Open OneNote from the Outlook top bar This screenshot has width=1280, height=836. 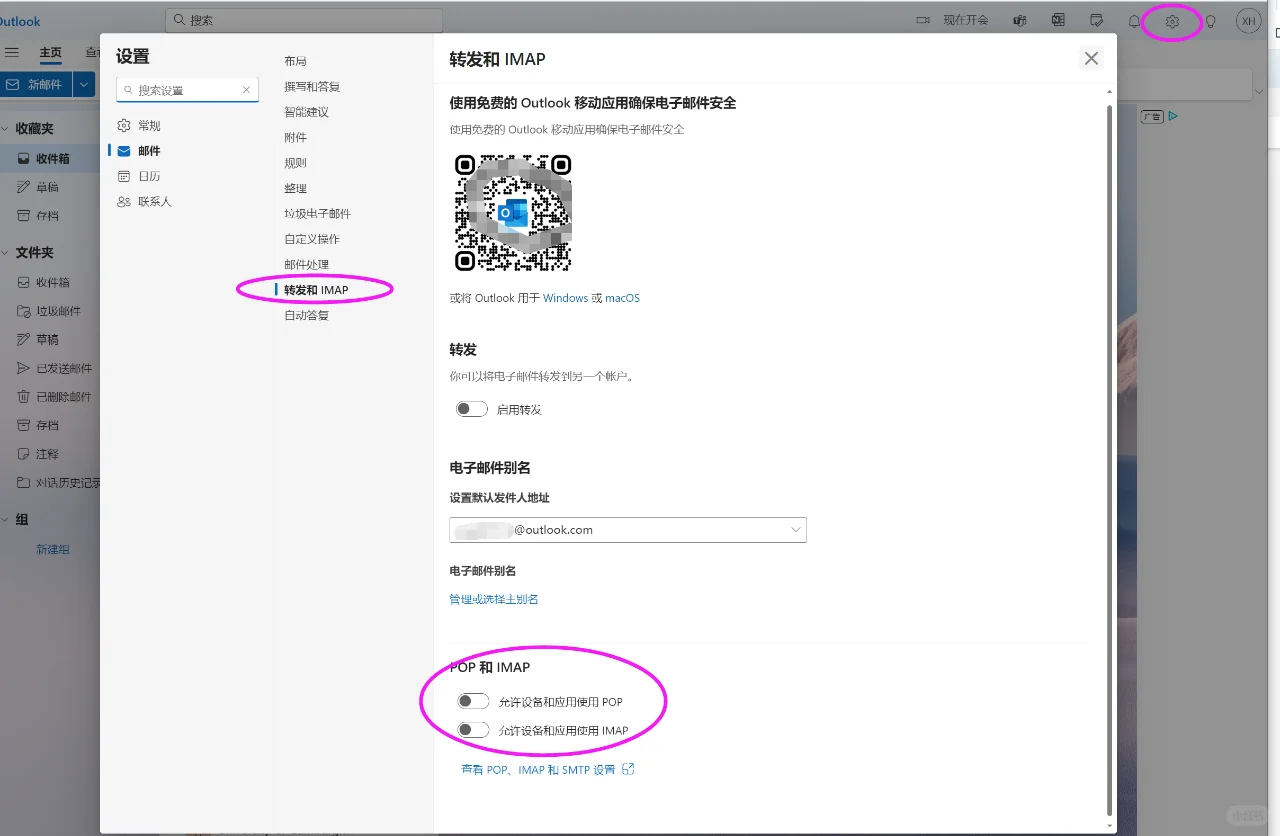(x=1058, y=20)
